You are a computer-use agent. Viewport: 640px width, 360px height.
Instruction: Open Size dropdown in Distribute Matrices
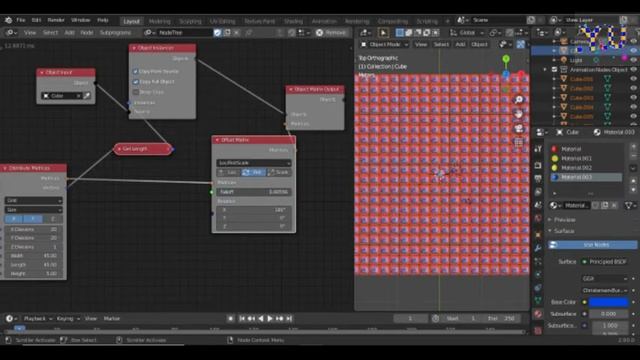coord(33,210)
